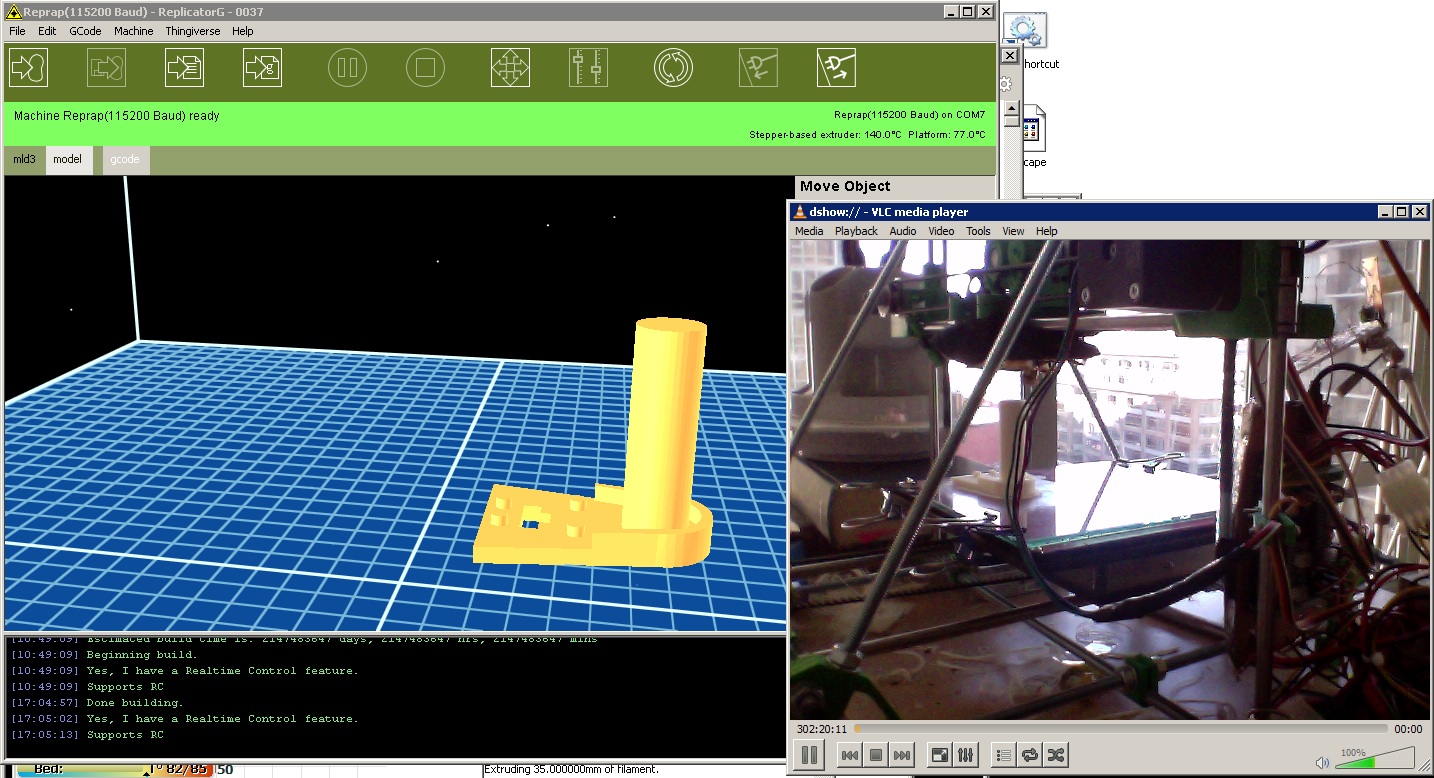Image resolution: width=1434 pixels, height=778 pixels.
Task: Open the Control Panel four-arrows icon
Action: point(510,68)
